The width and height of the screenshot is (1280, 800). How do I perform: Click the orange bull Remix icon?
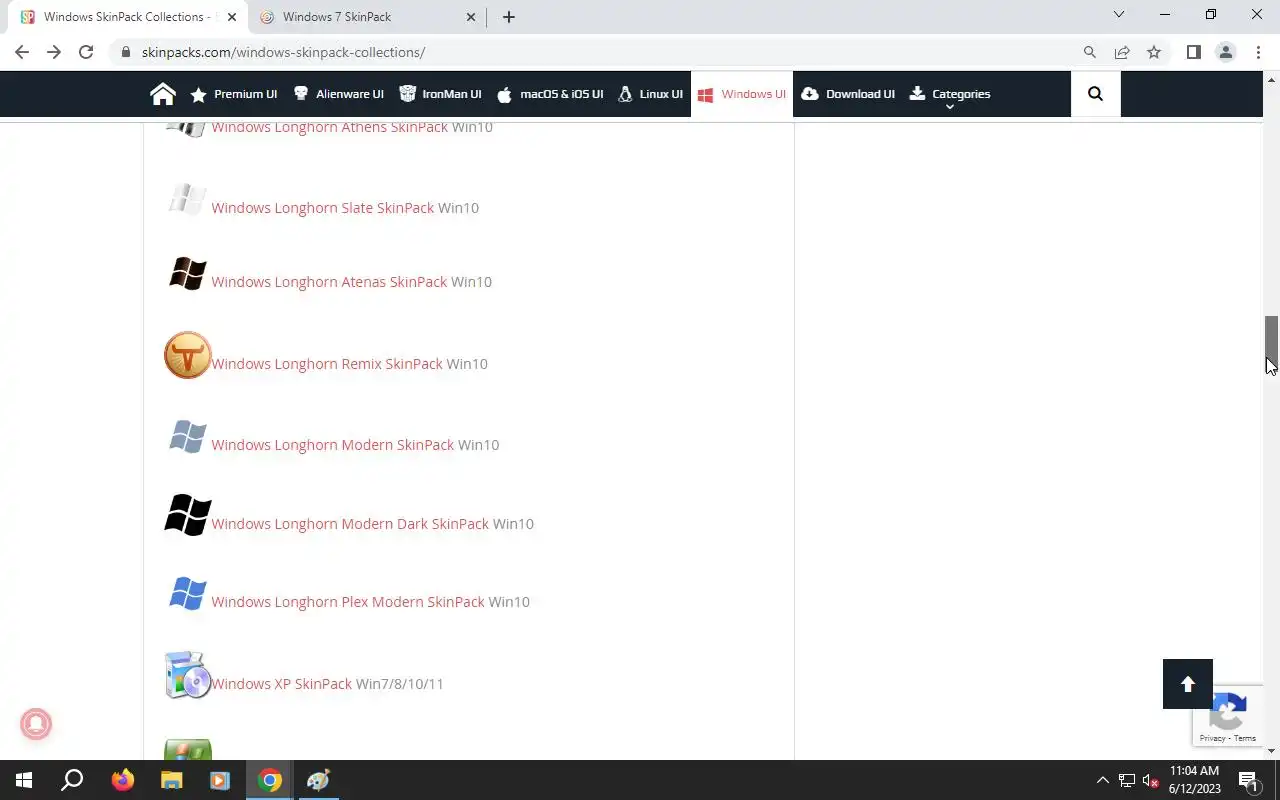coord(188,355)
